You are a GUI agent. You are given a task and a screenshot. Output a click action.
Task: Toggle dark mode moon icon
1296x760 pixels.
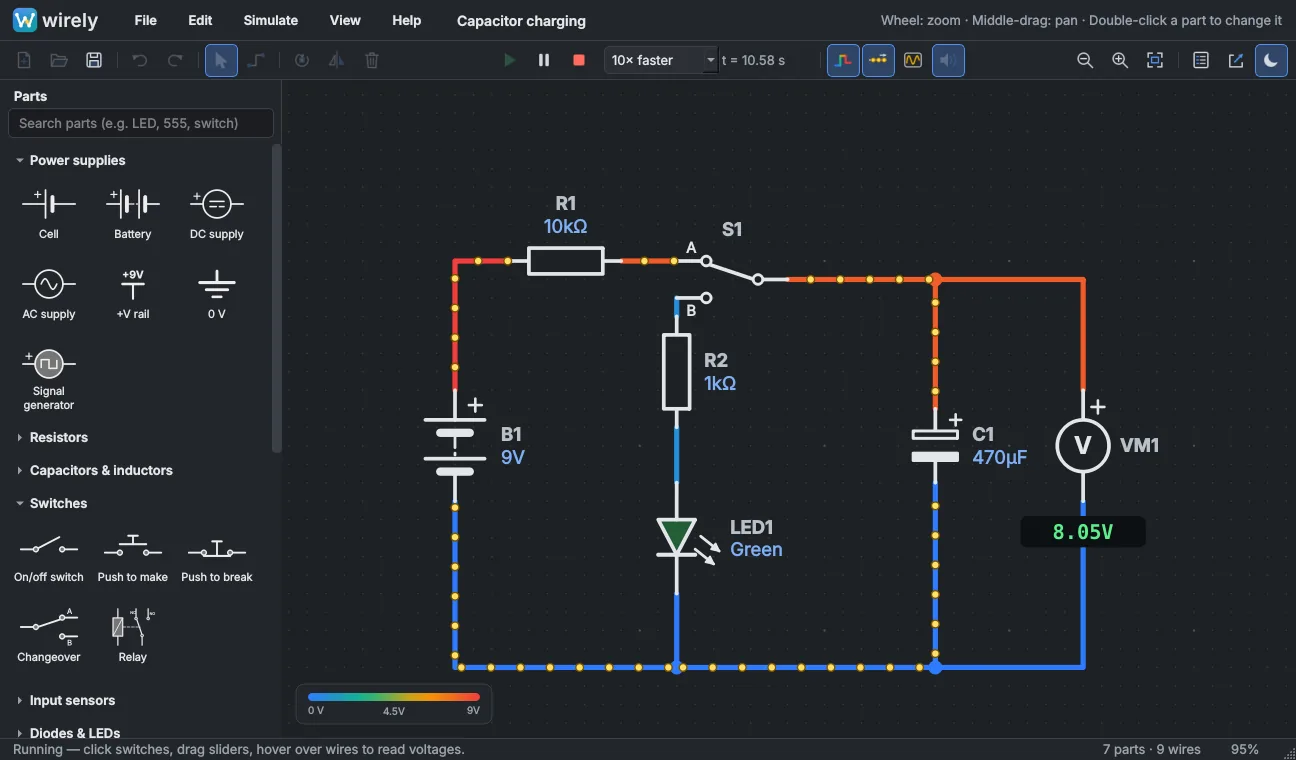click(1271, 60)
